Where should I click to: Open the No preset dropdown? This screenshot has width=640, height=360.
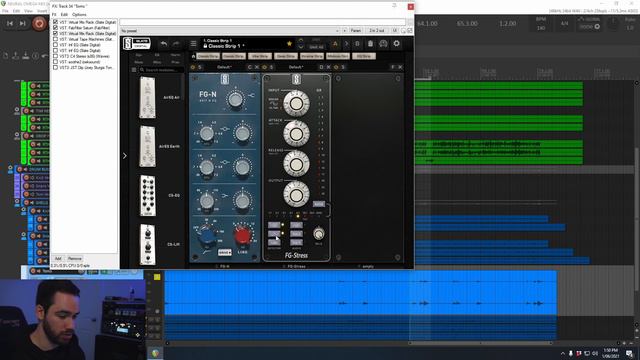click(x=230, y=31)
